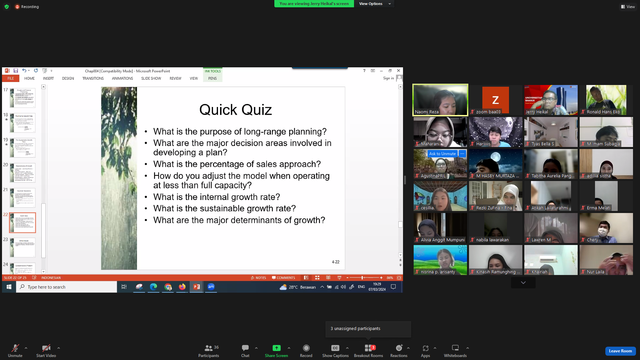This screenshot has width=640, height=360.
Task: Switch to Normal view icon in status bar
Action: 306,278
